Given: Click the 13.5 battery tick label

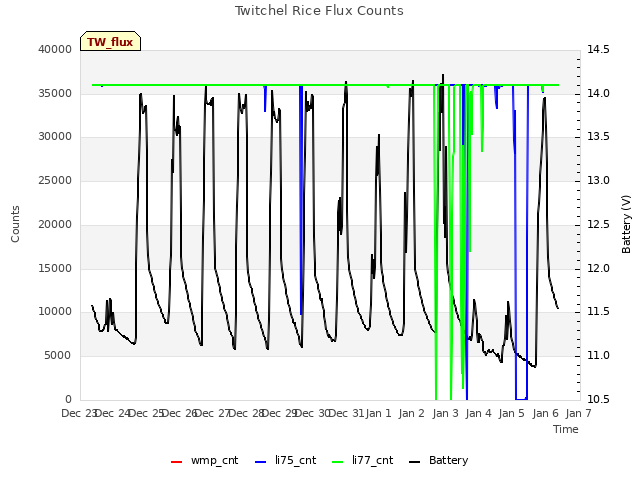Looking at the screenshot, I should point(598,137).
